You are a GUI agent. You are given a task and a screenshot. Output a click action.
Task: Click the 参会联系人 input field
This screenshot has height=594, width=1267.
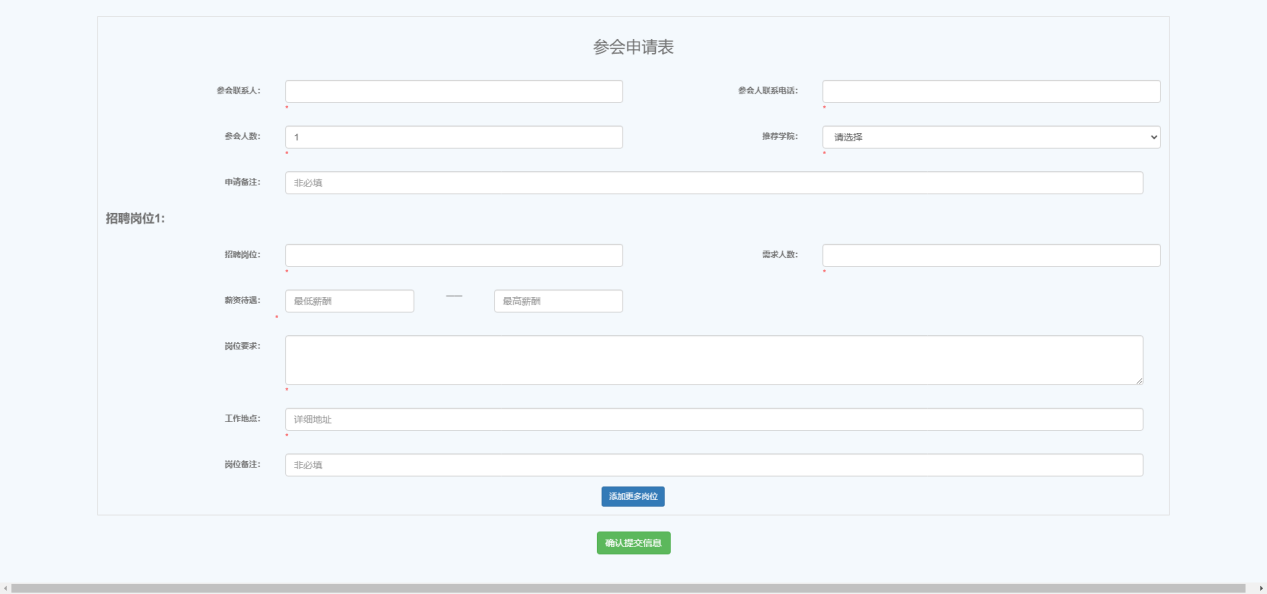453,92
